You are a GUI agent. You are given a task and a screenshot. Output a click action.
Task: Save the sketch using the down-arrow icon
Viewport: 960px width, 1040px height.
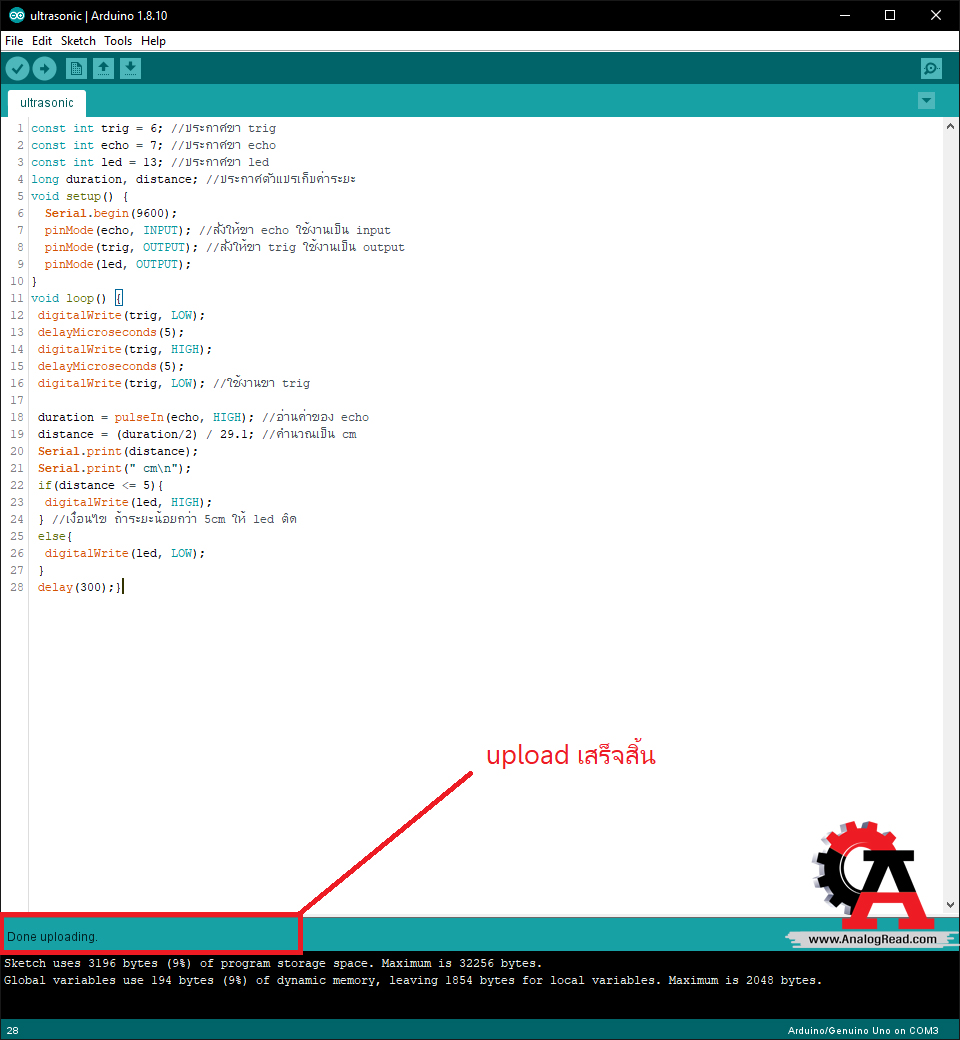[x=131, y=68]
